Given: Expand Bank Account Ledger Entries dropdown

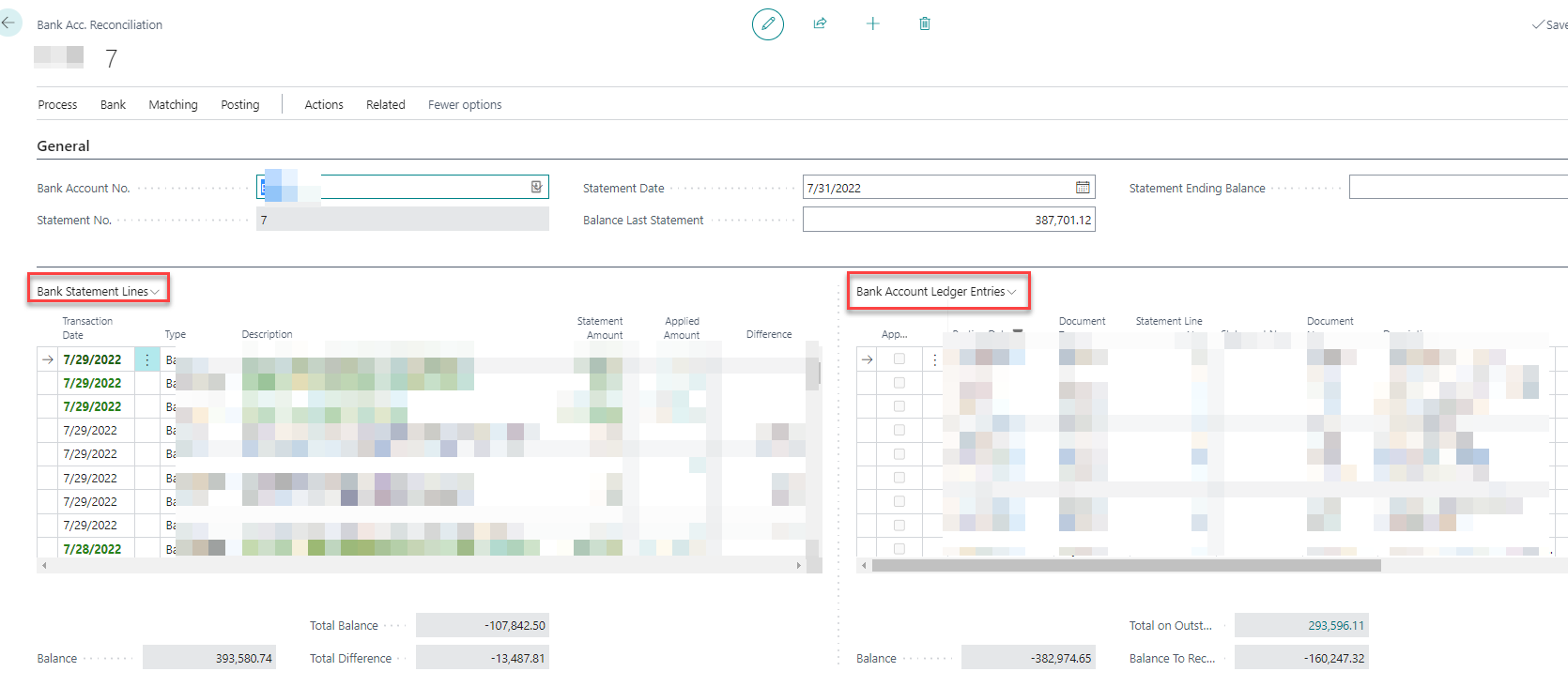Looking at the screenshot, I should (936, 291).
